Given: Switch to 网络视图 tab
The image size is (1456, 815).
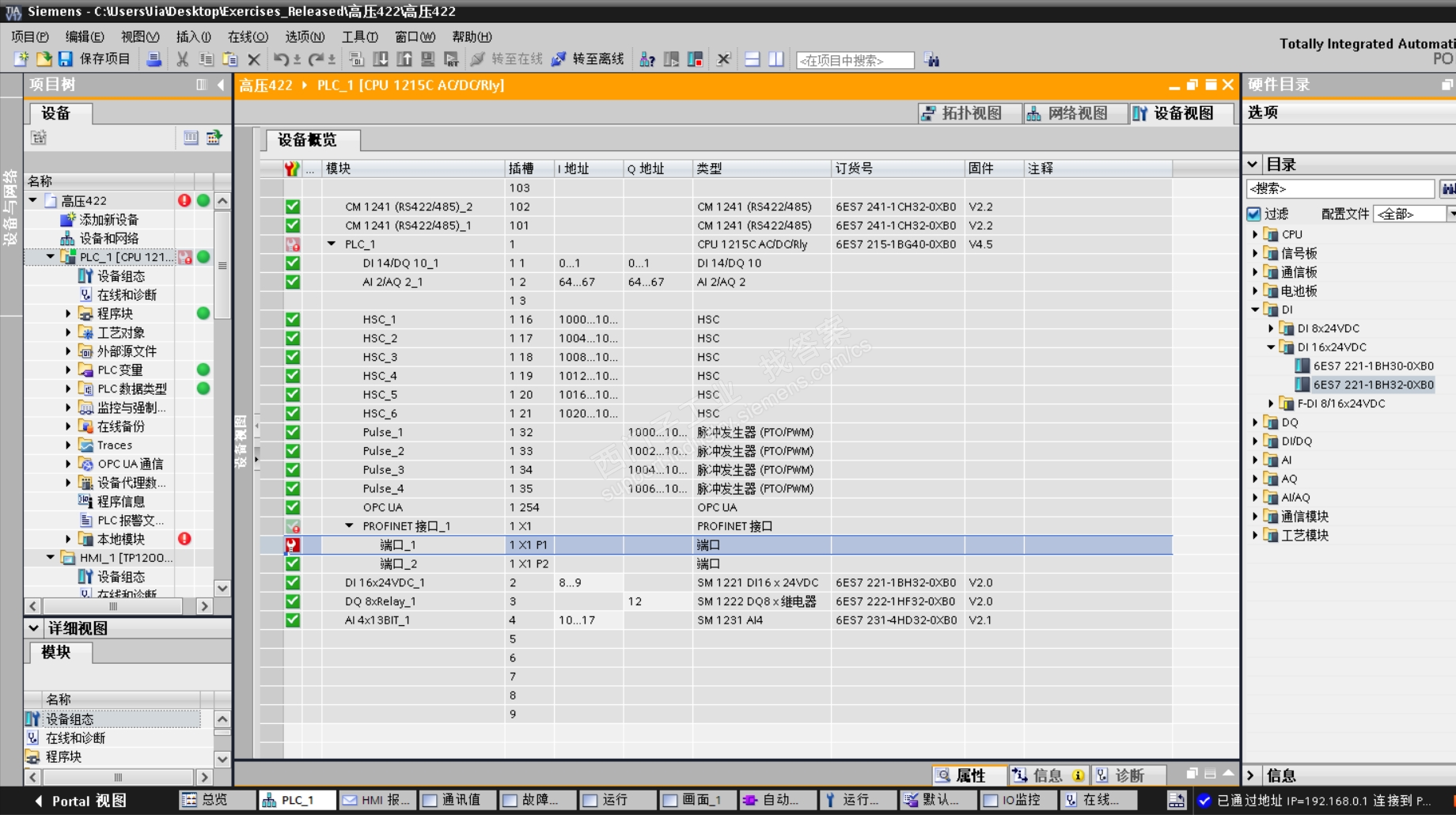Looking at the screenshot, I should click(x=1076, y=113).
